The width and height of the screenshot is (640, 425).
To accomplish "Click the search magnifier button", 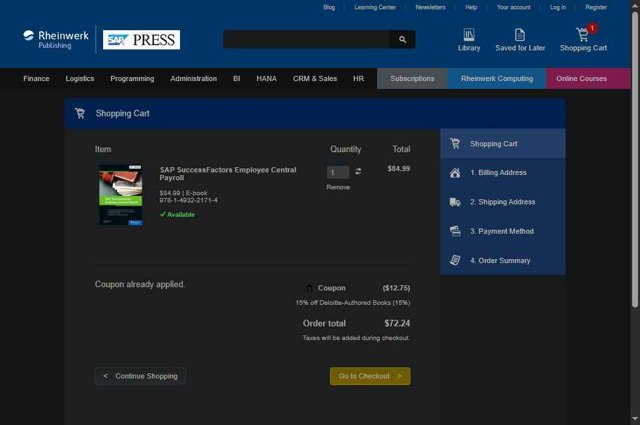I will 402,39.
